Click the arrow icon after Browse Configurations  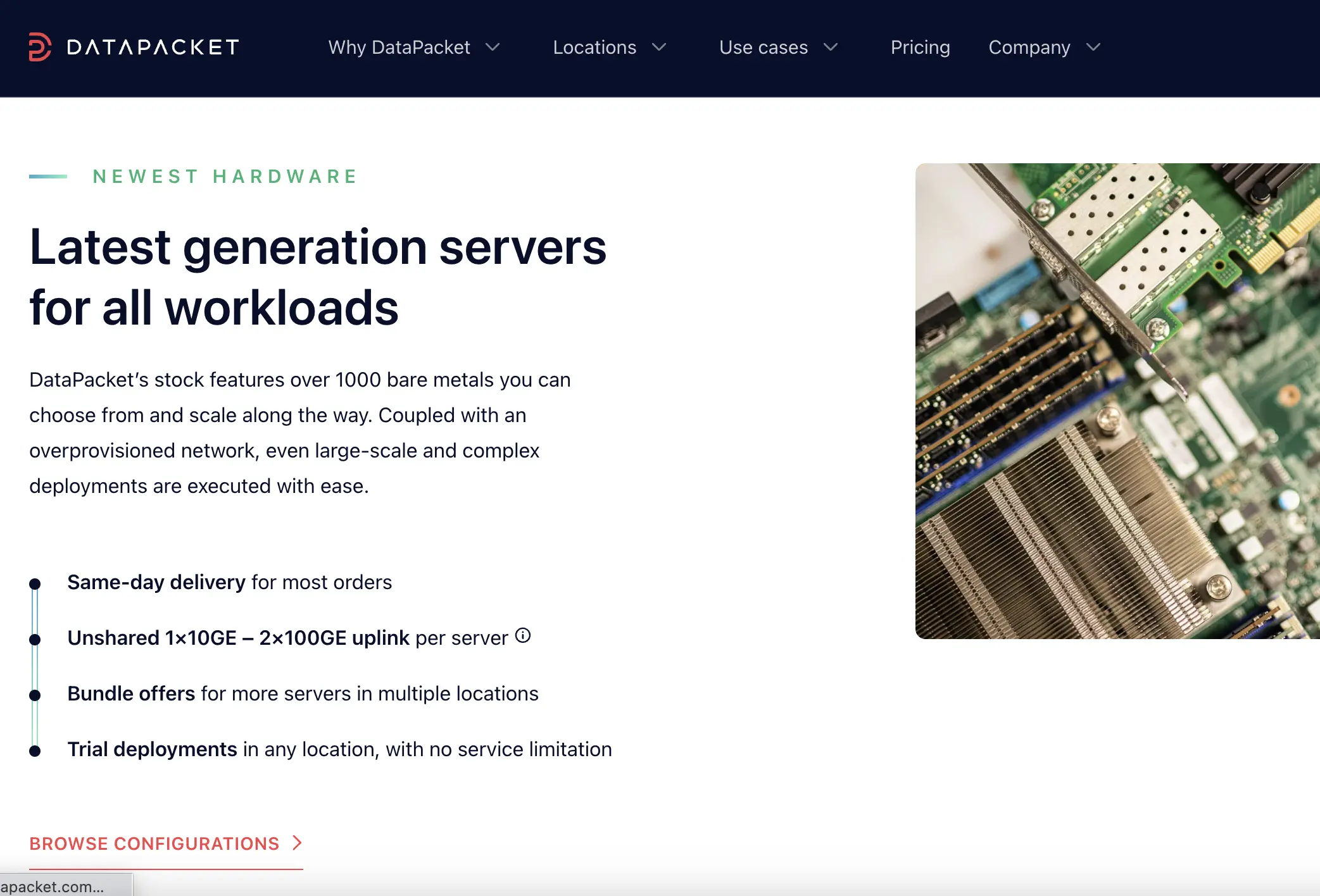[297, 843]
